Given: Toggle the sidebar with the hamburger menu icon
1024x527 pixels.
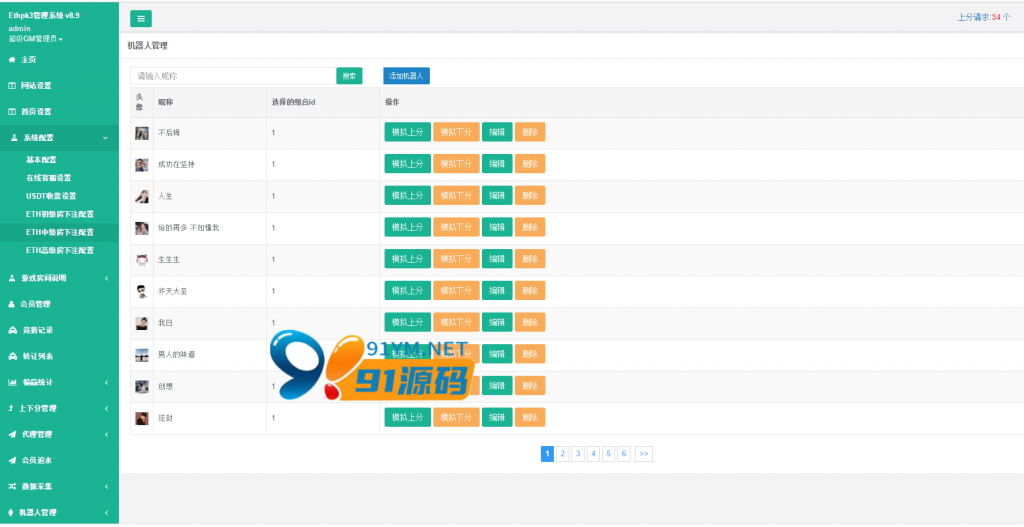Looking at the screenshot, I should click(141, 19).
